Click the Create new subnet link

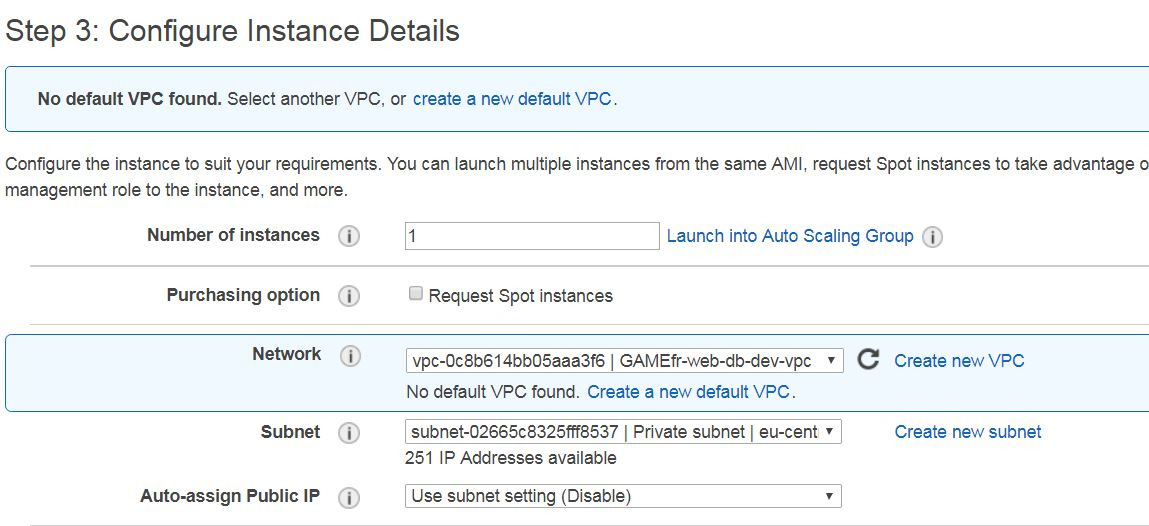(967, 431)
